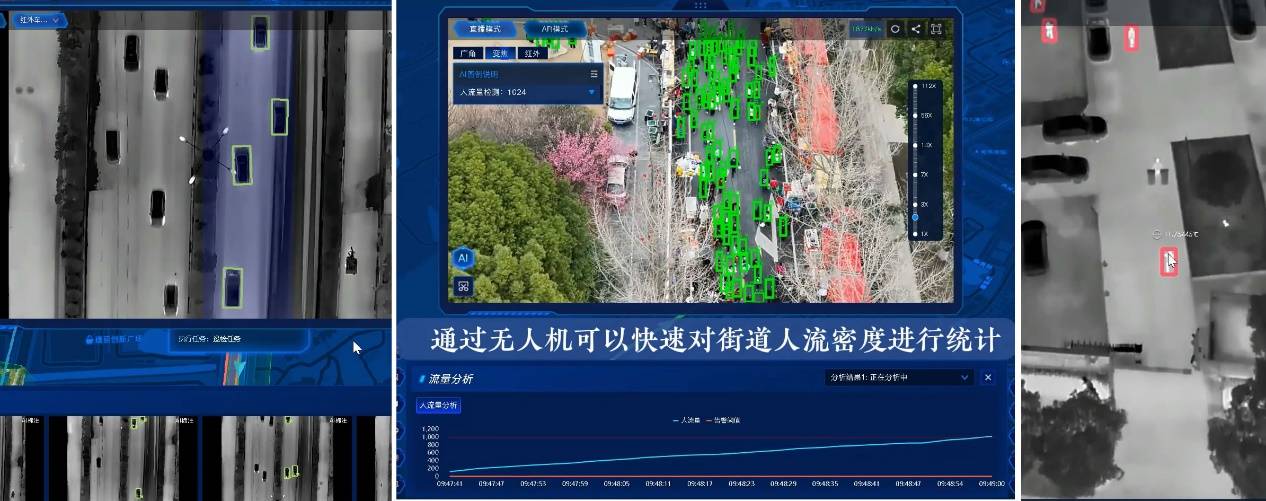Viewport: 1266px width, 501px height.
Task: Click the 1,000 y-axis label on chart
Action: pyautogui.click(x=430, y=436)
